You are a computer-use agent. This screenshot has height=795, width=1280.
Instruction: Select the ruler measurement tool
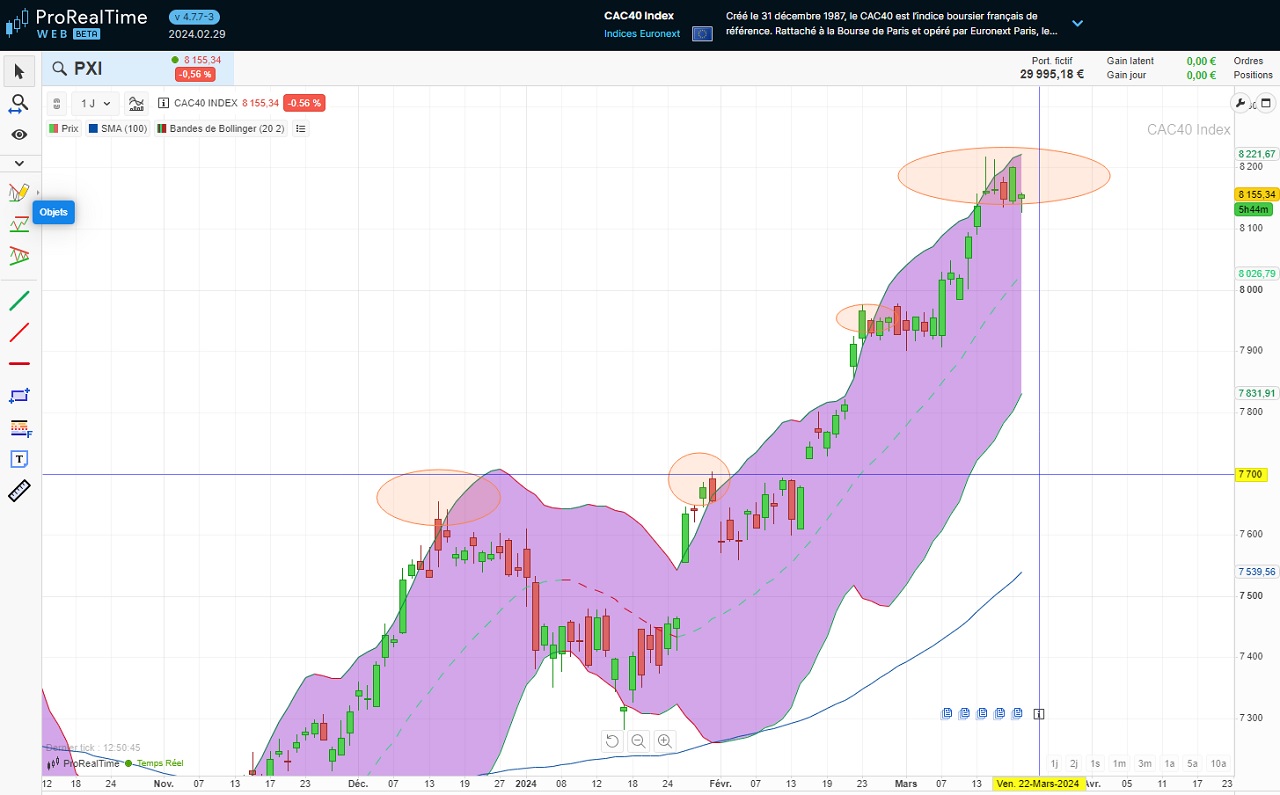tap(19, 490)
